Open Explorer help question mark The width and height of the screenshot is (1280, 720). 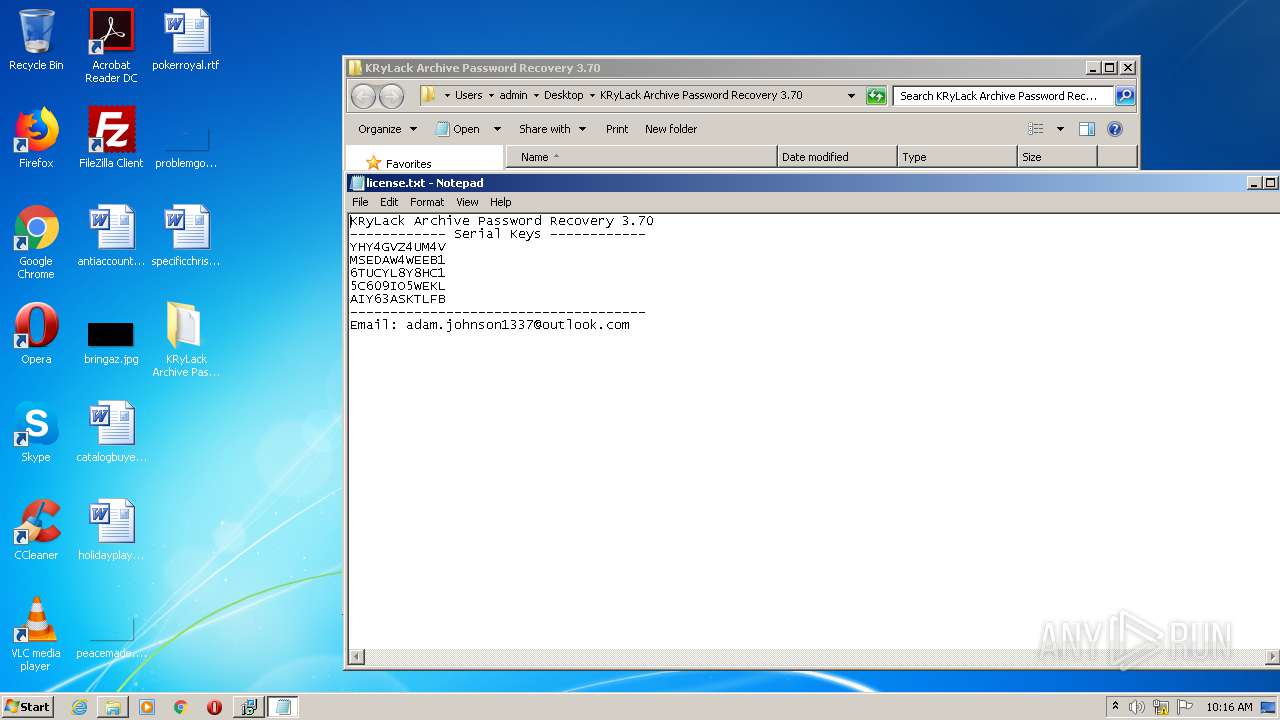point(1115,129)
